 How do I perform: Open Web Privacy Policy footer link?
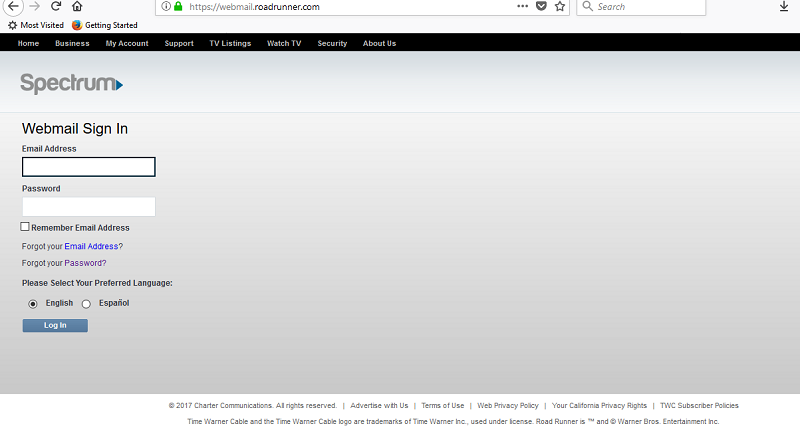tap(508, 406)
